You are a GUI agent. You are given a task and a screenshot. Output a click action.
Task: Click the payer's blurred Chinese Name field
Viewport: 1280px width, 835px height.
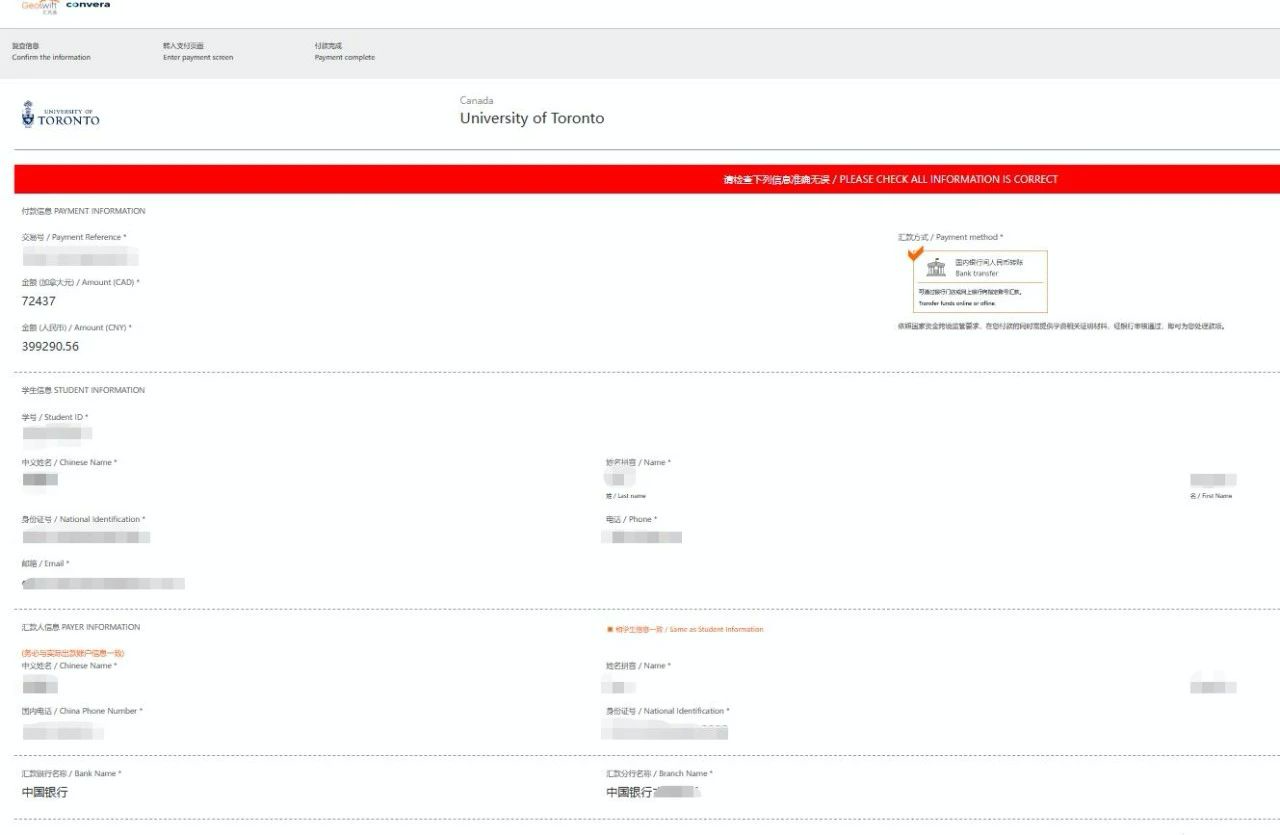click(x=40, y=686)
